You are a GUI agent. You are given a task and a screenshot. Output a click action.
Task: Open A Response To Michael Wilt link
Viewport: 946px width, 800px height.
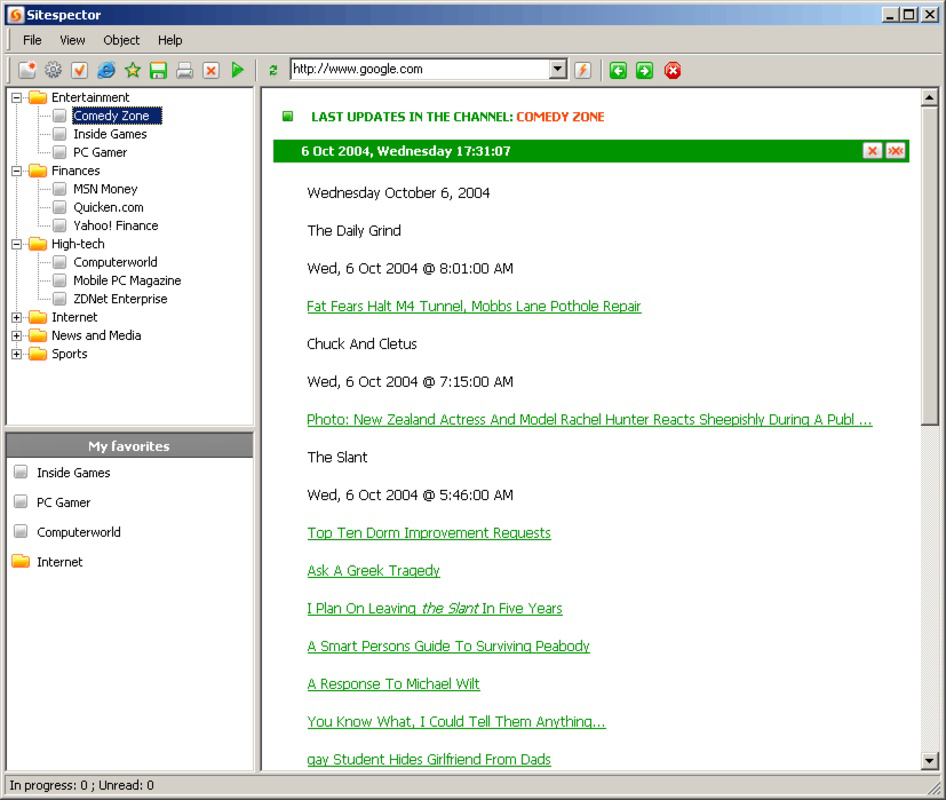(x=393, y=684)
